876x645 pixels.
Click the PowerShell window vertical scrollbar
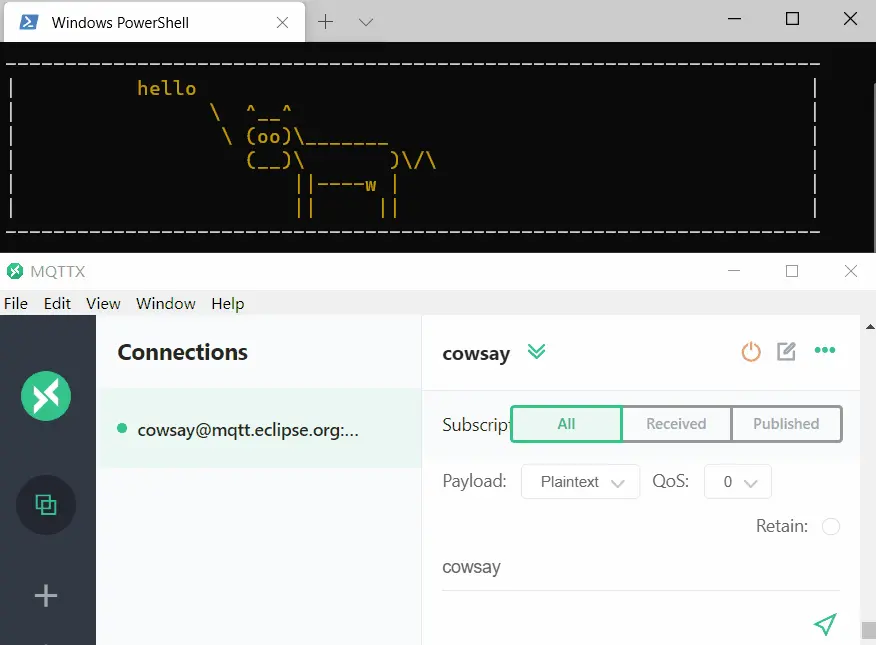click(873, 168)
